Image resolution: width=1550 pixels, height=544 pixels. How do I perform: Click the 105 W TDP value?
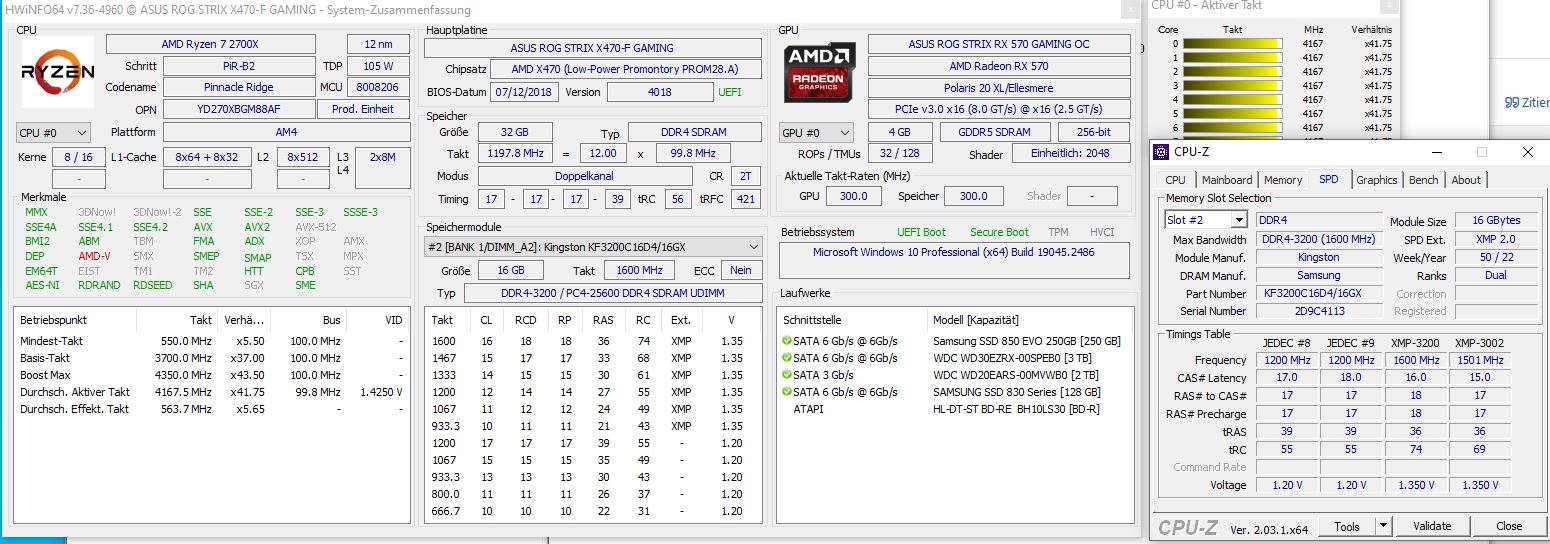pyautogui.click(x=377, y=66)
